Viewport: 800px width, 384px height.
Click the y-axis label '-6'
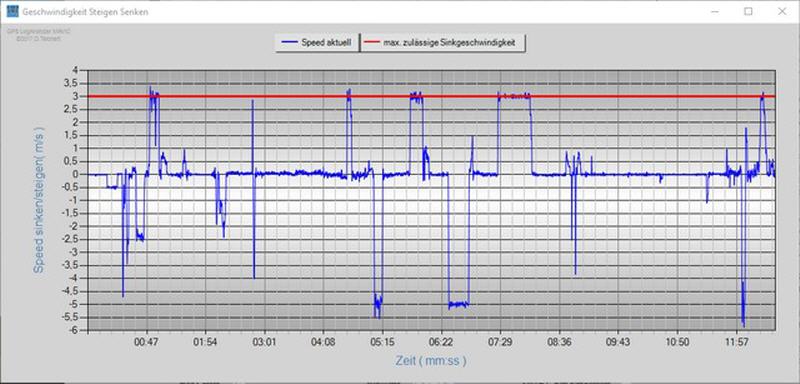pos(73,330)
